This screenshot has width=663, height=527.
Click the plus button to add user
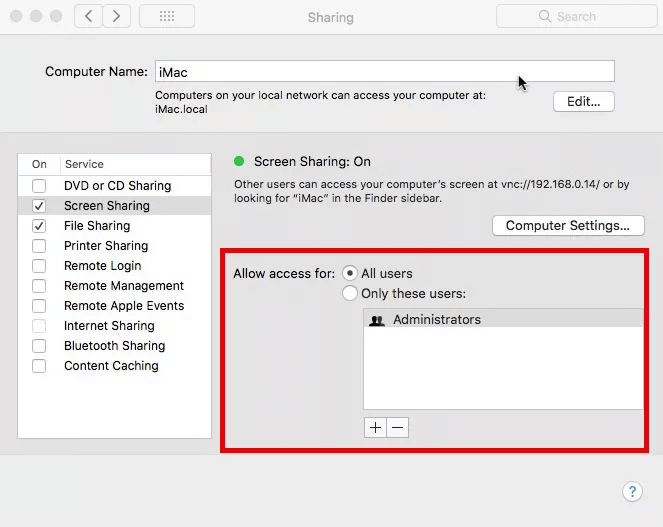(375, 427)
